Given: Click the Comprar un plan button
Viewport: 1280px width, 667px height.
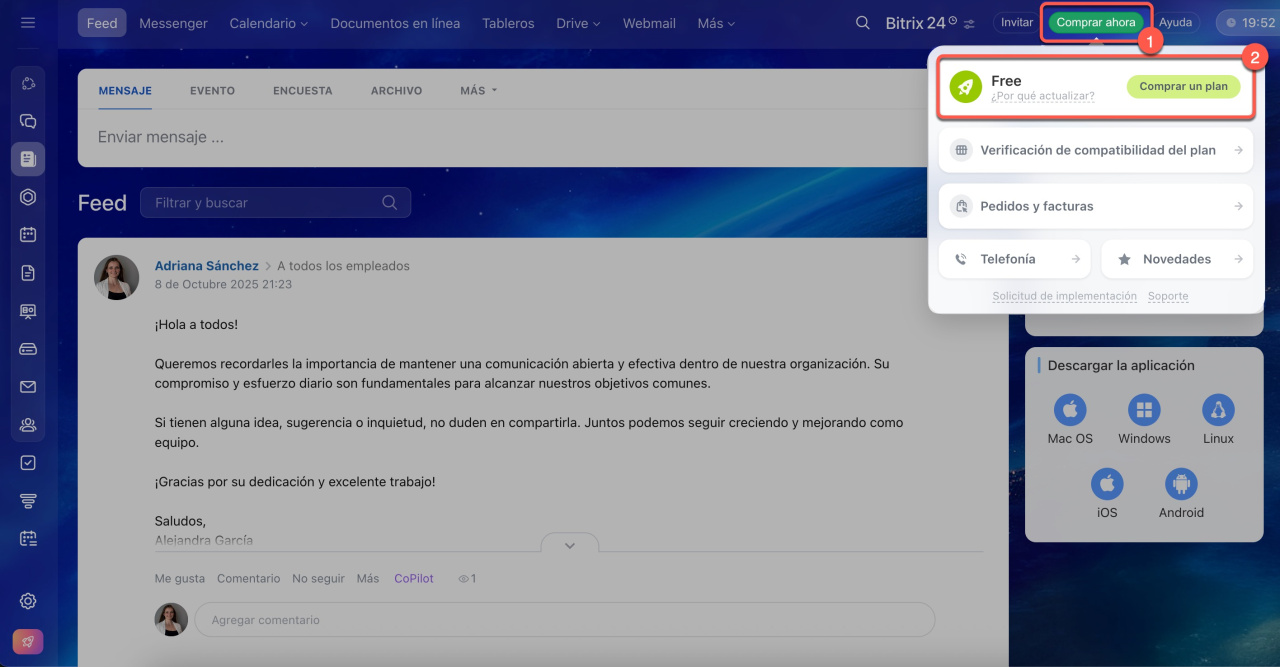Looking at the screenshot, I should (1183, 87).
